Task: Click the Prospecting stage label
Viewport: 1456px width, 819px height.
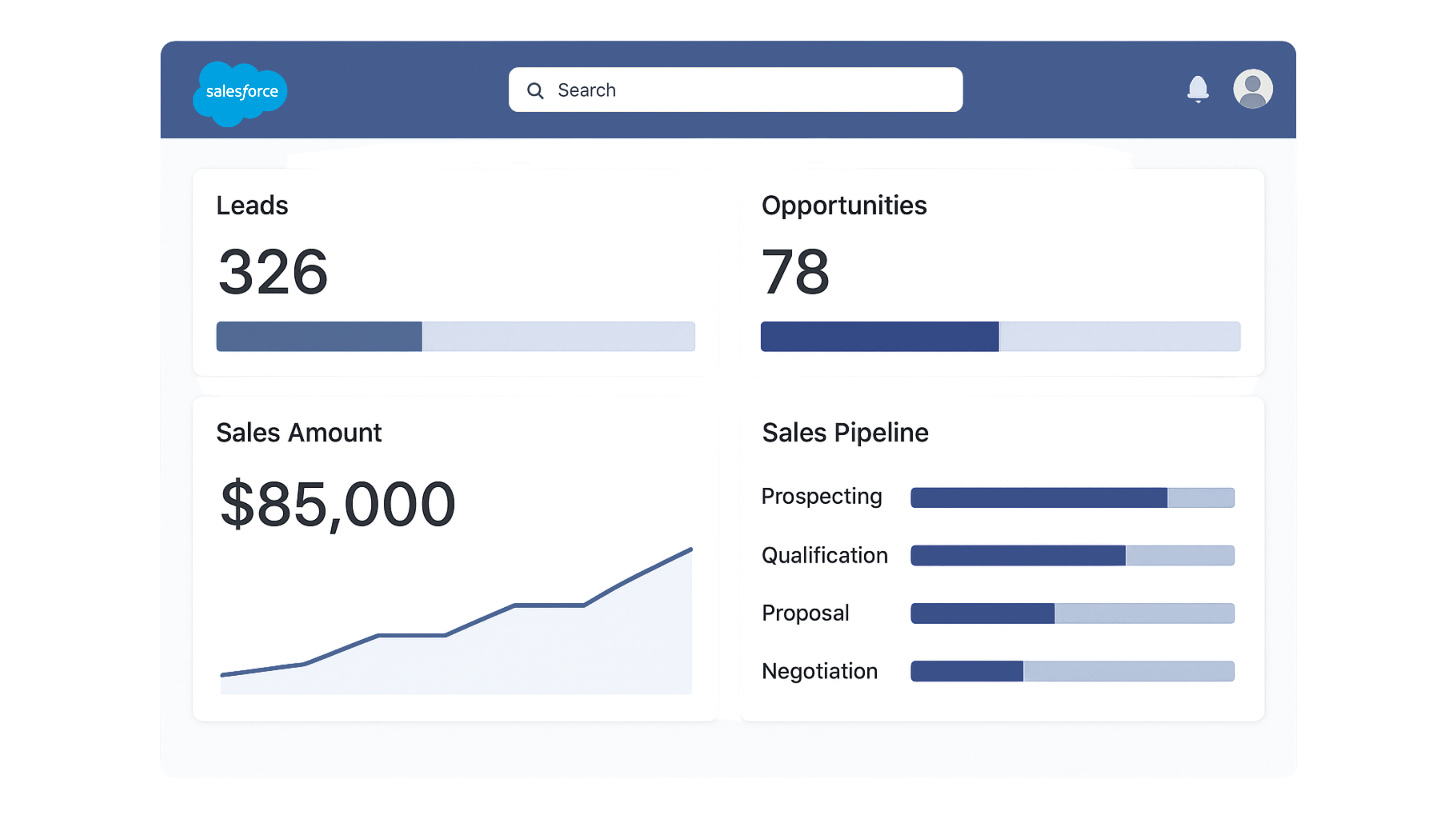Action: [x=821, y=496]
